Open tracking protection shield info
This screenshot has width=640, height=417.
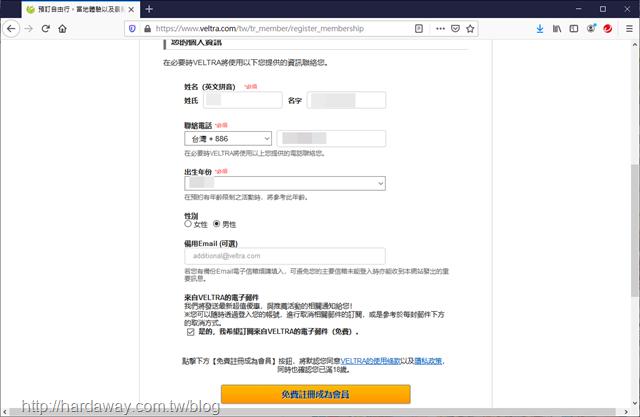[132, 29]
